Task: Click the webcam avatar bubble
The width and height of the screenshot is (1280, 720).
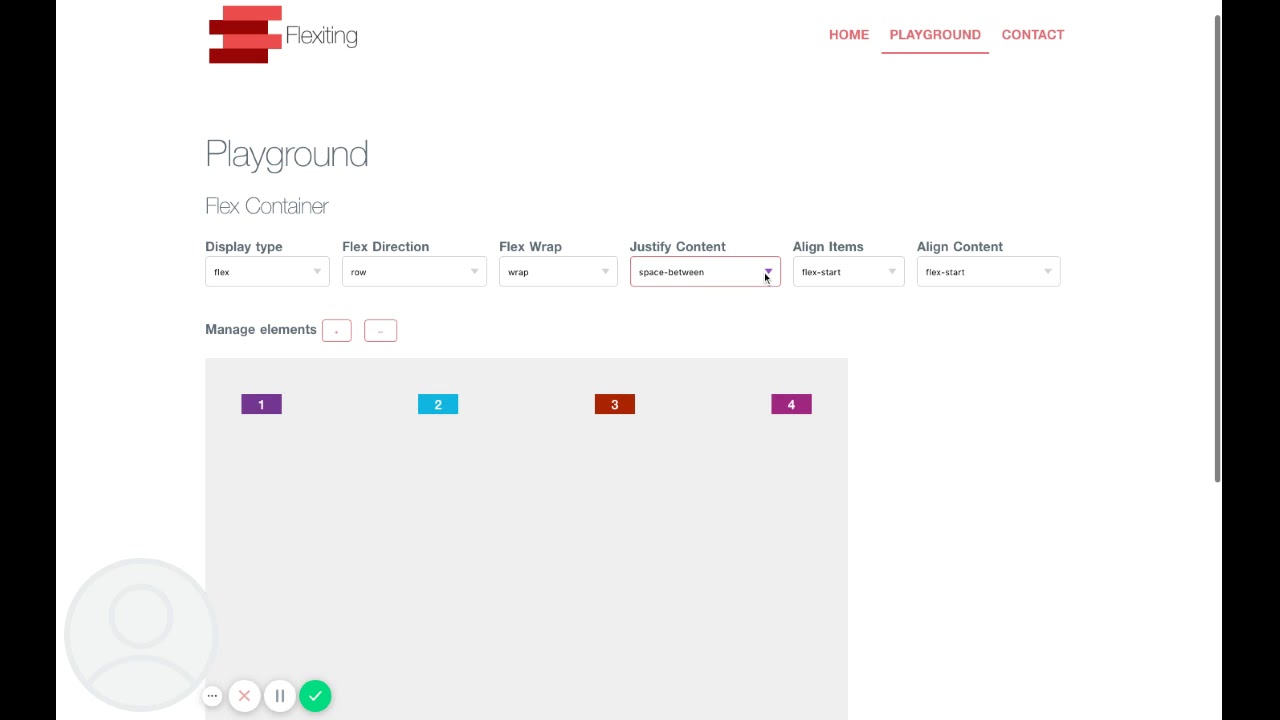Action: [x=141, y=634]
